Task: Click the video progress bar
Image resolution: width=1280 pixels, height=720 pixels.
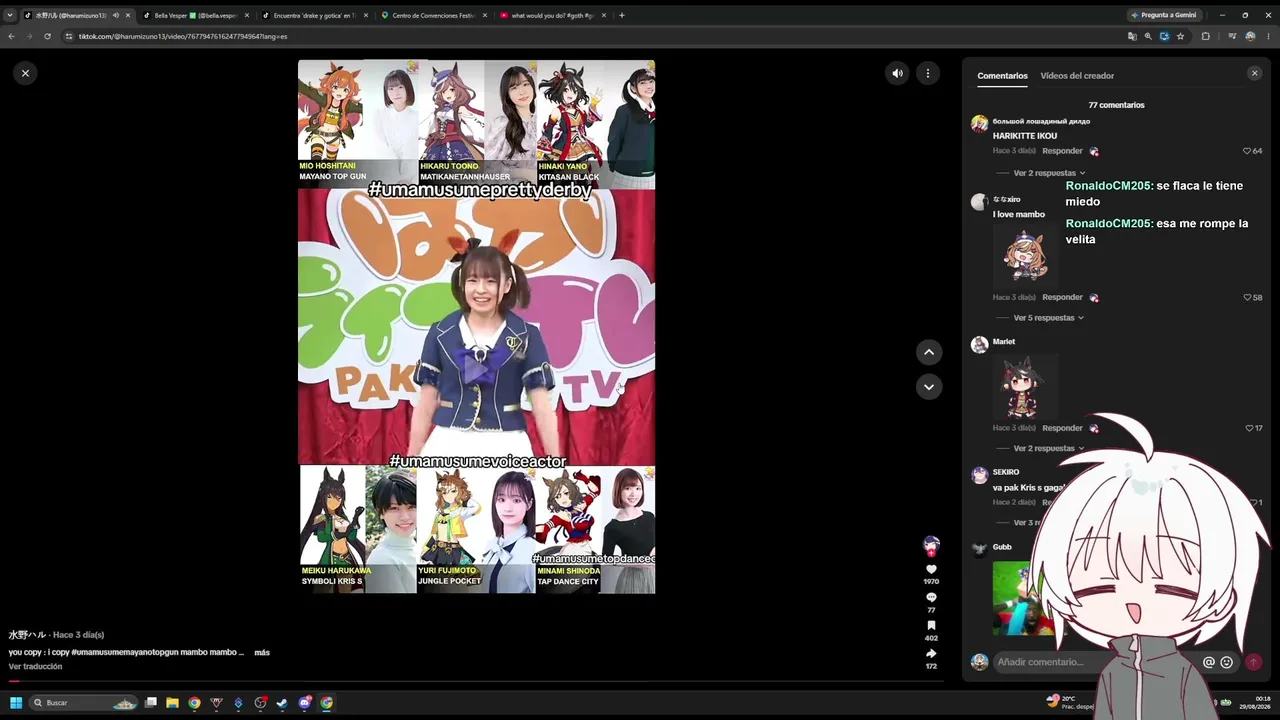Action: (475, 681)
